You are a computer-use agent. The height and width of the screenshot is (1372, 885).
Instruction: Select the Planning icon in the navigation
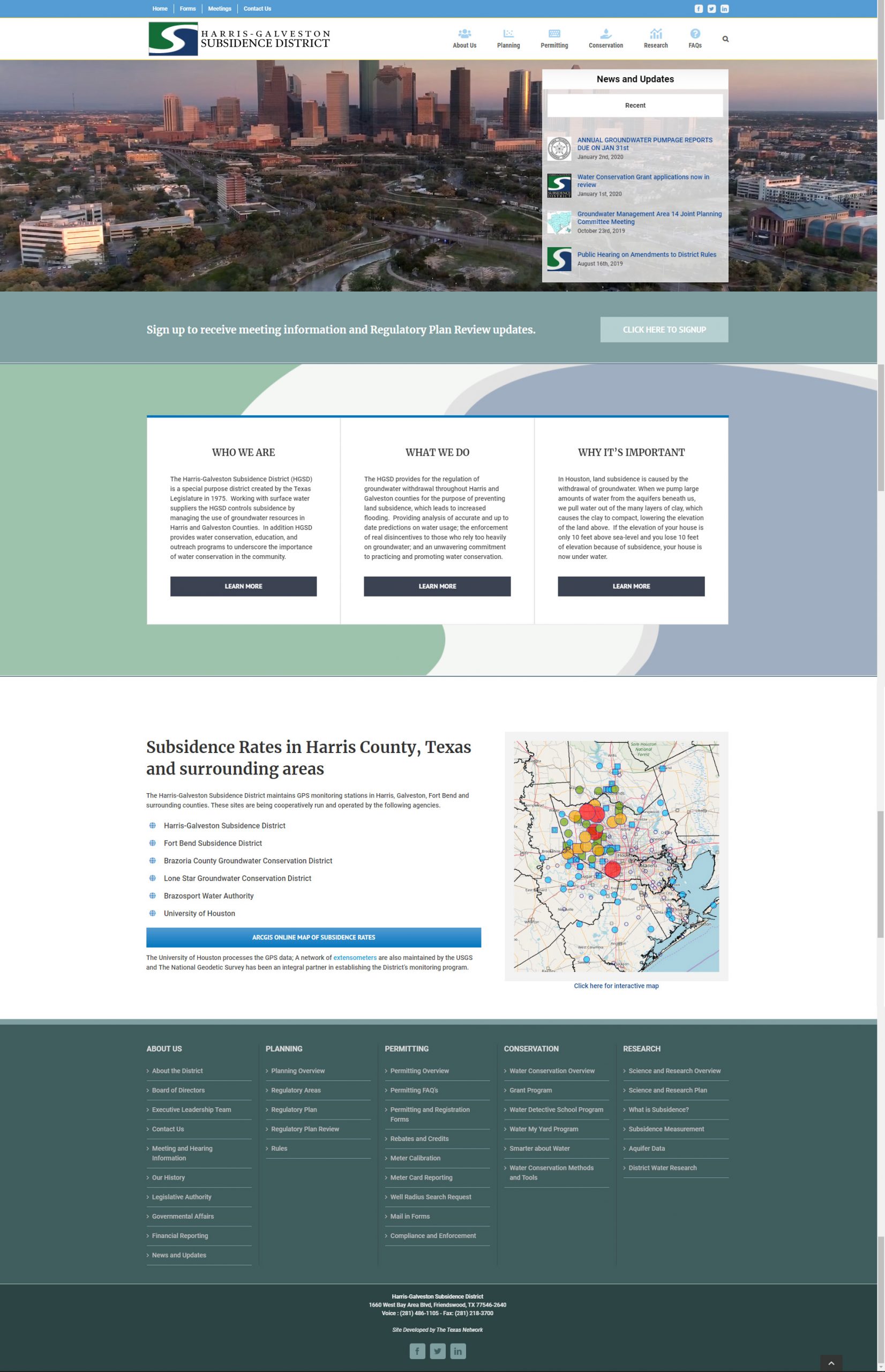pyautogui.click(x=508, y=34)
